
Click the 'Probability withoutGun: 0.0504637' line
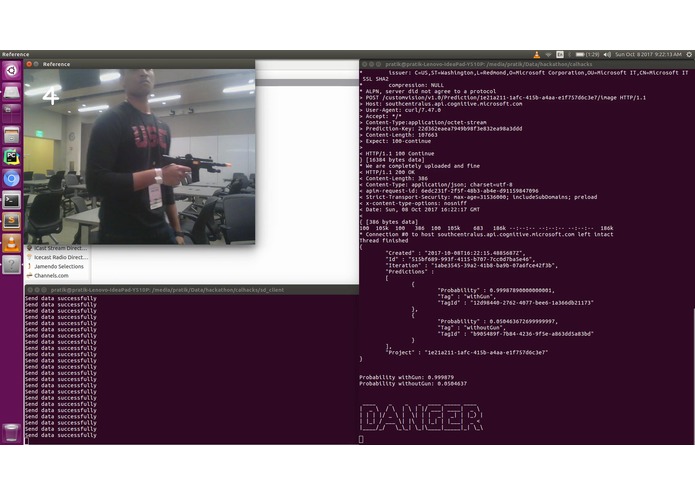[x=413, y=384]
